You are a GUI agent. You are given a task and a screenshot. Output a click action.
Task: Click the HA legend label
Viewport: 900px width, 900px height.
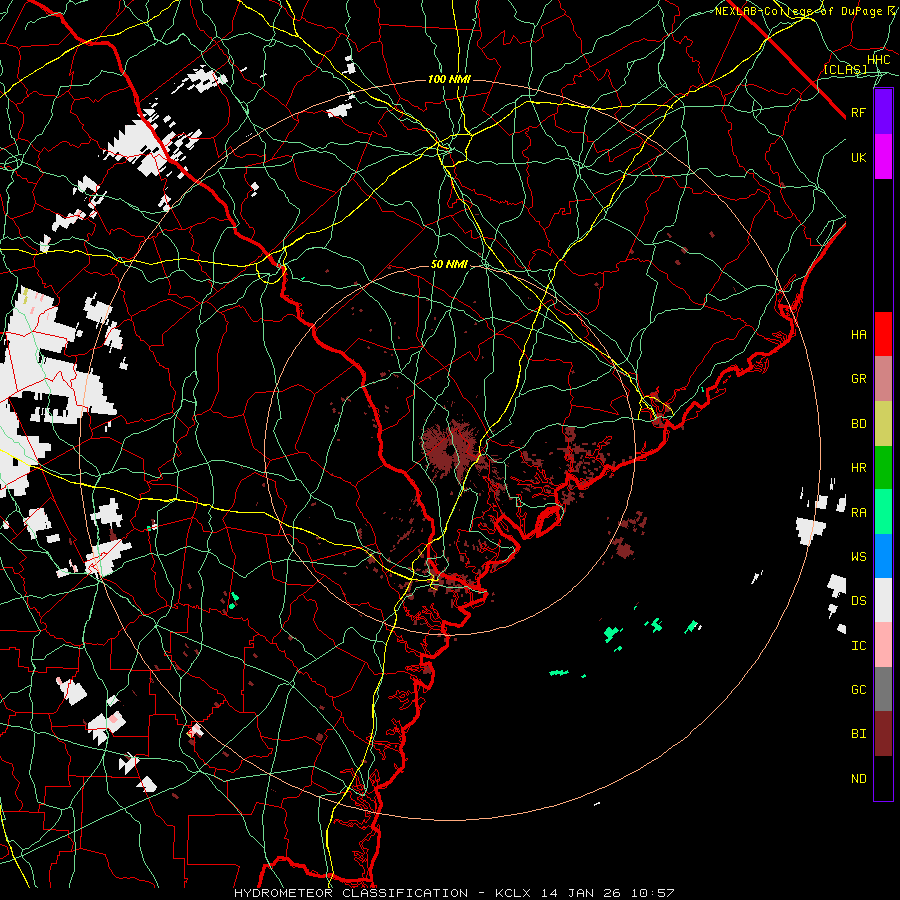(x=858, y=335)
